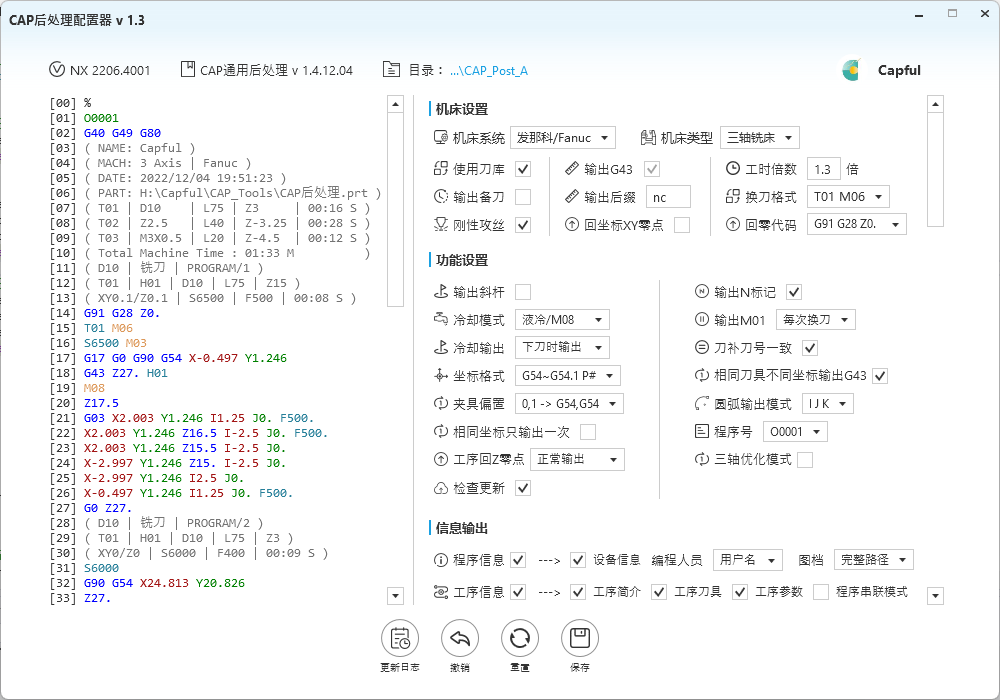Click the Capful logo
Image resolution: width=1000 pixels, height=700 pixels.
(852, 70)
